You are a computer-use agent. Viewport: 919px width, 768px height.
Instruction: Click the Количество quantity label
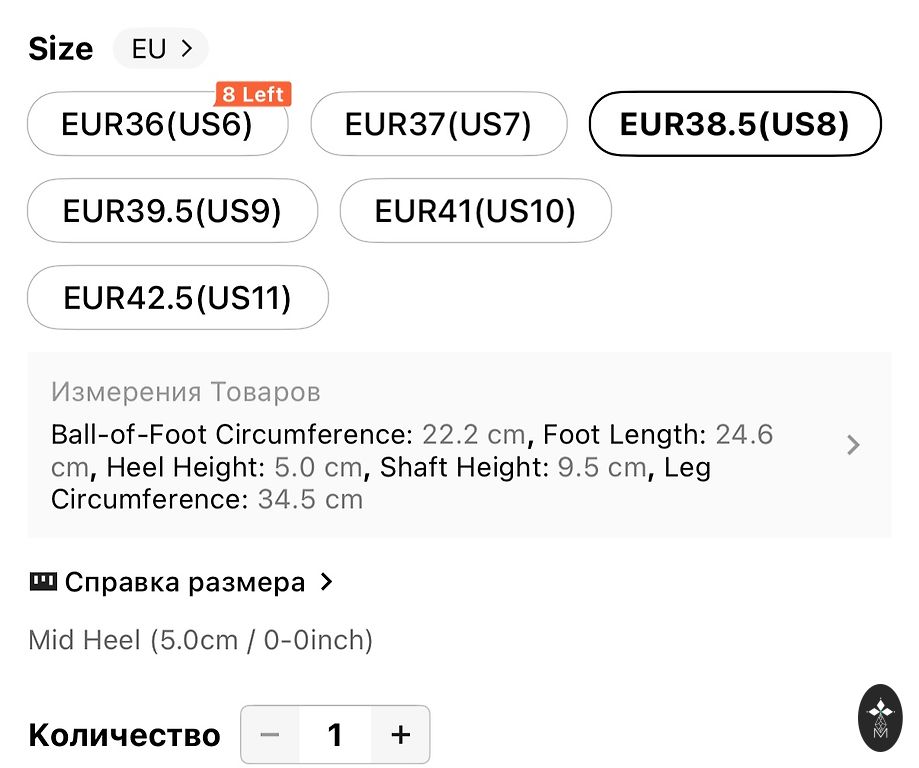(124, 736)
